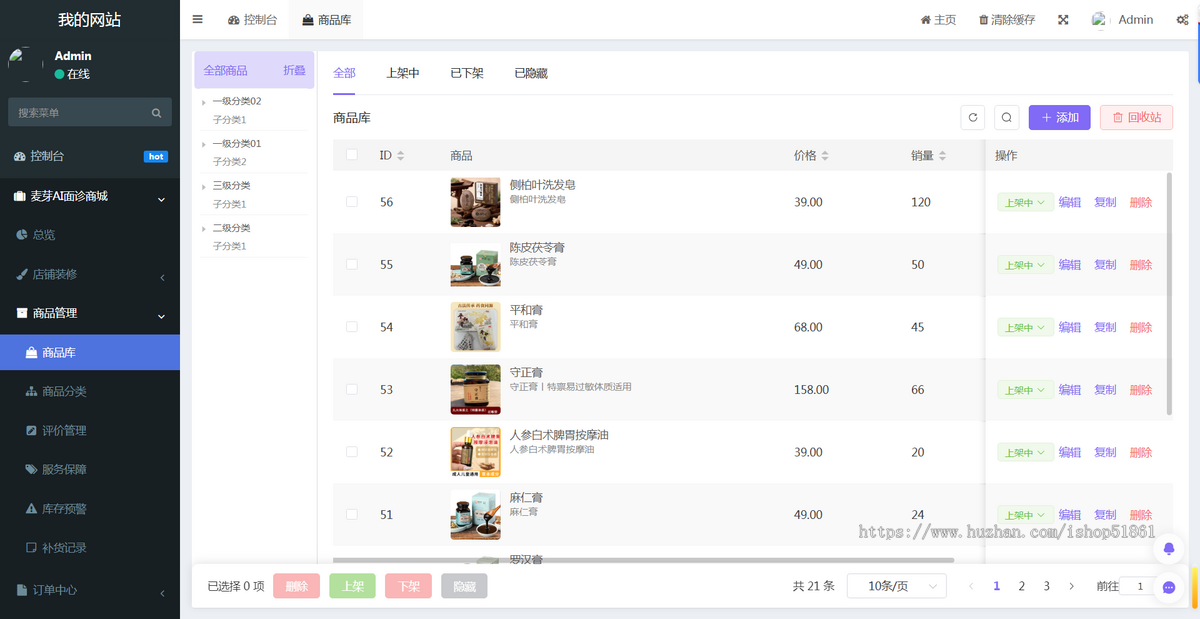Image resolution: width=1200 pixels, height=619 pixels.
Task: Click the fullscreen expand icon in top bar
Action: point(1063,20)
